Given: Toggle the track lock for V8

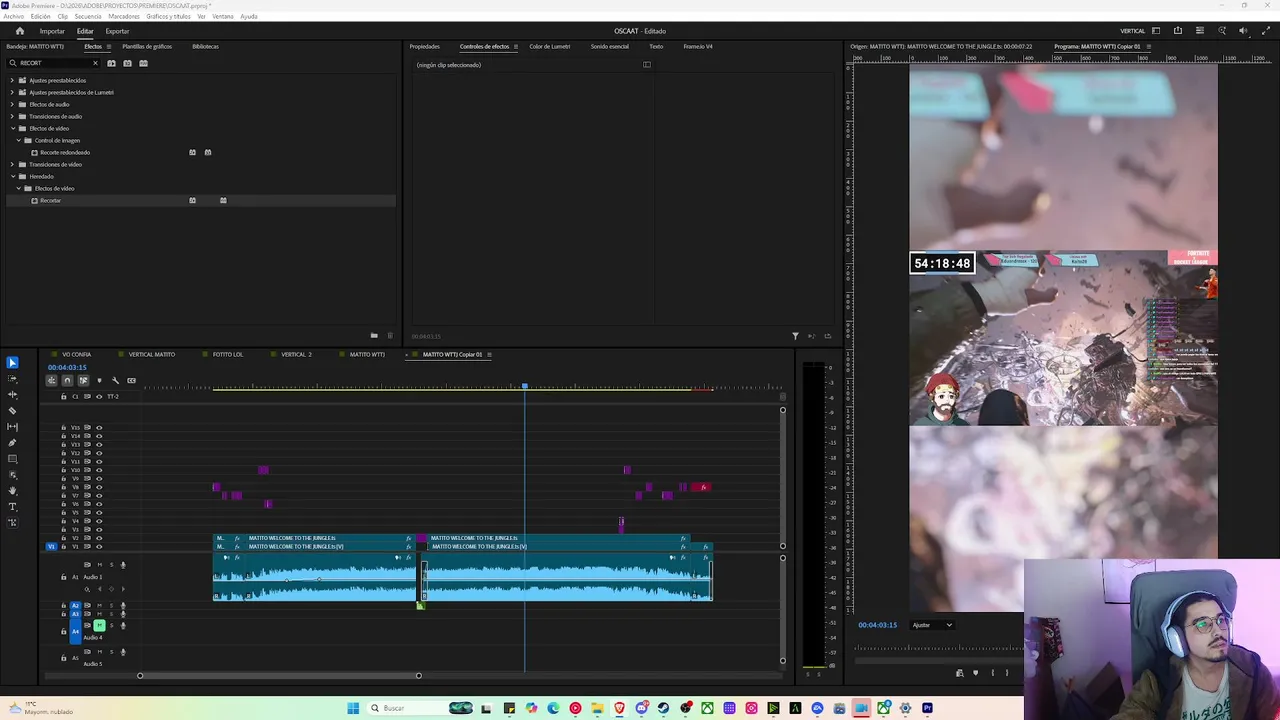Looking at the screenshot, I should coord(64,487).
